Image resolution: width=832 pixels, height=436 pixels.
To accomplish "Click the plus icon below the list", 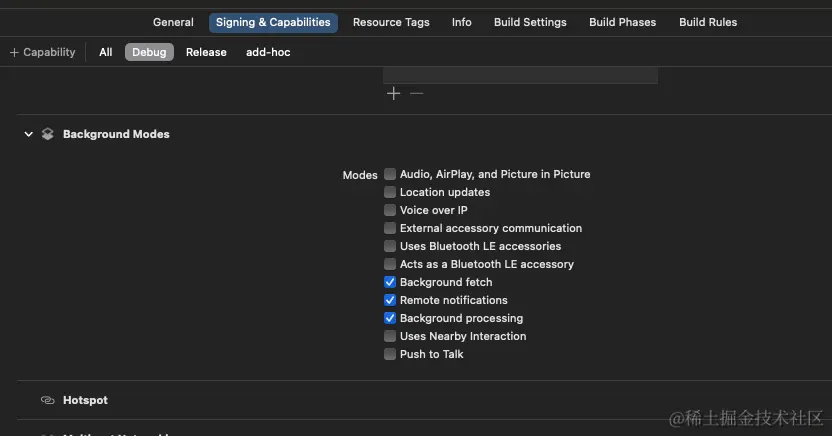I will [x=393, y=93].
